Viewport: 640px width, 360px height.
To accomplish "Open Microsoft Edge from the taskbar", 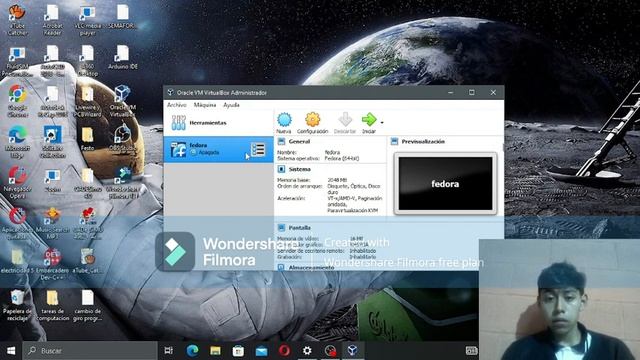I will [192, 351].
